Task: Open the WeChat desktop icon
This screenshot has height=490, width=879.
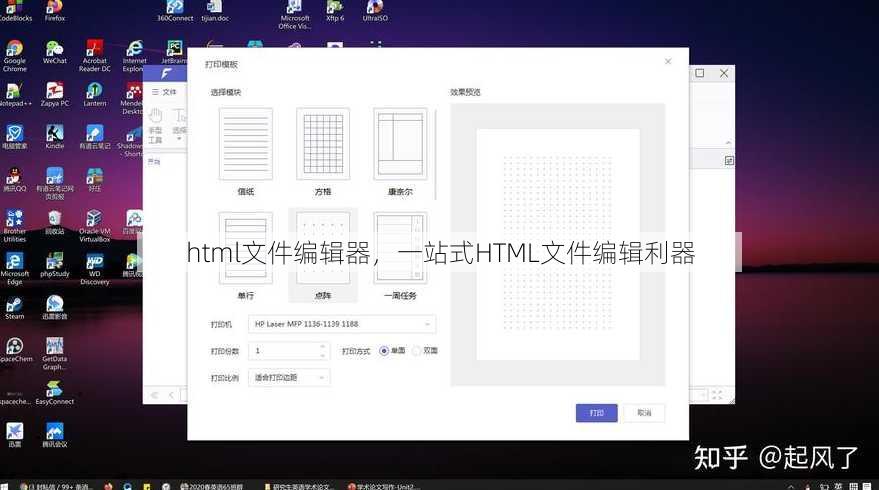Action: click(54, 52)
